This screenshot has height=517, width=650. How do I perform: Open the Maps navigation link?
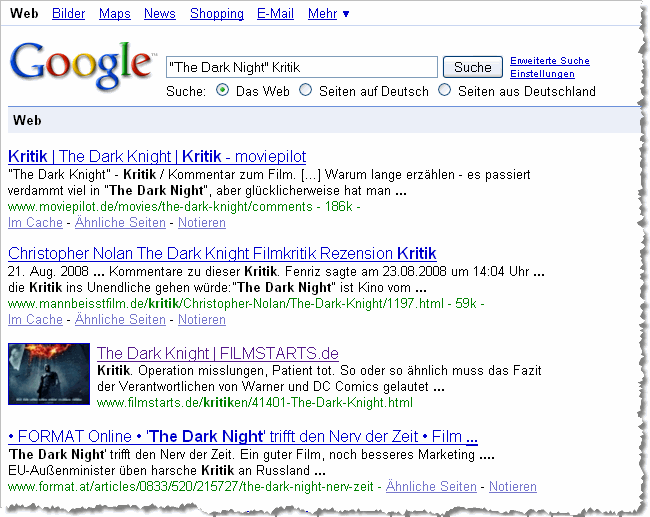click(x=114, y=14)
